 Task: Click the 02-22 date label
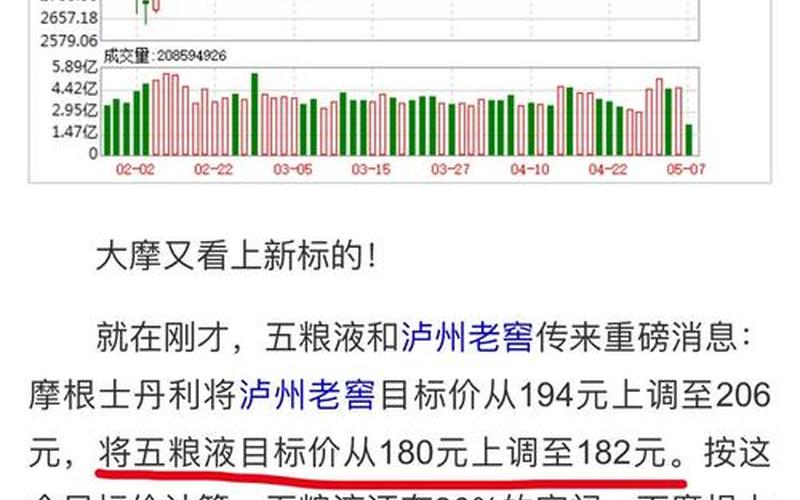213,169
